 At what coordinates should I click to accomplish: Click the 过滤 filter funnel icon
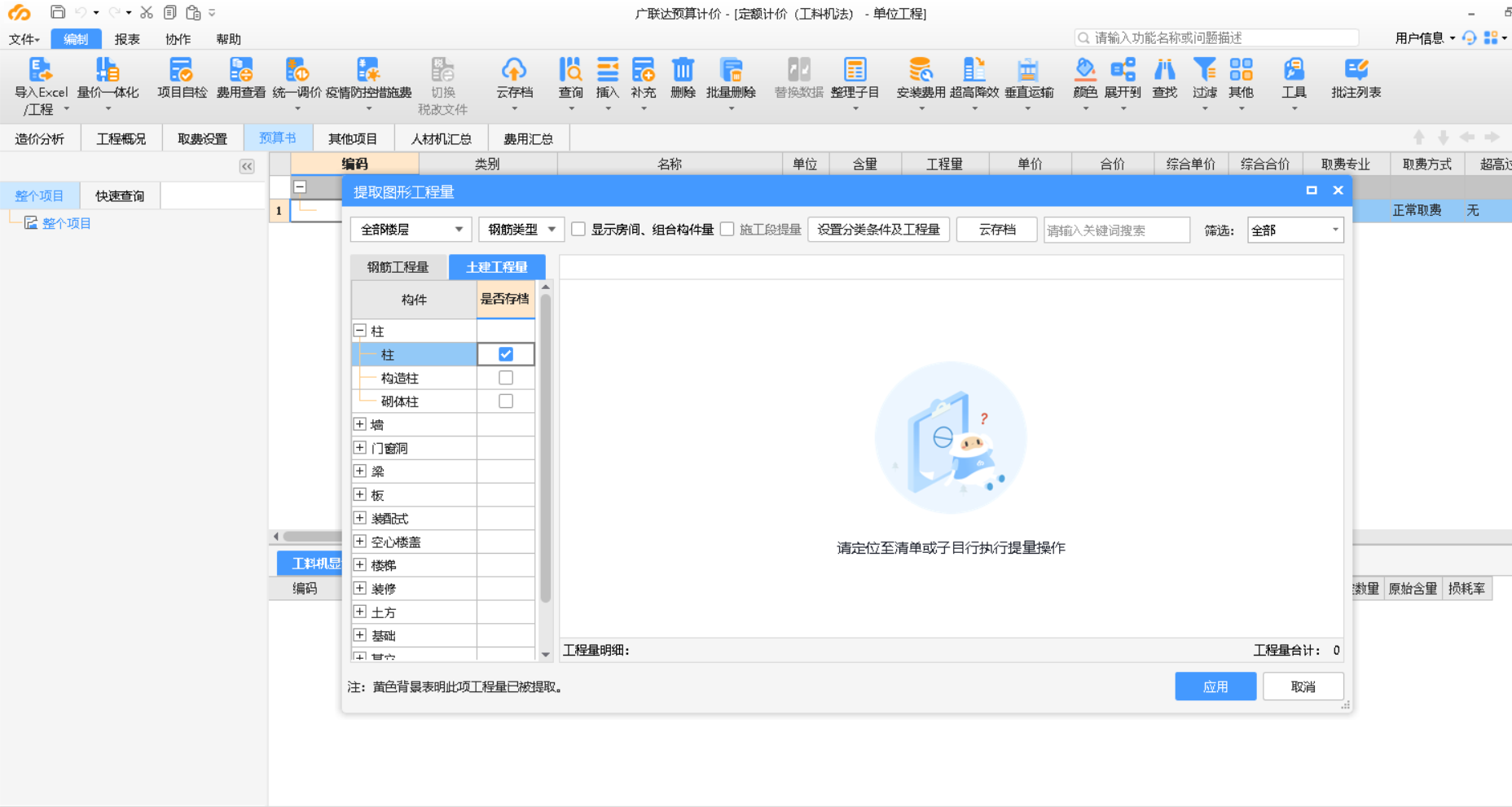(x=1204, y=70)
